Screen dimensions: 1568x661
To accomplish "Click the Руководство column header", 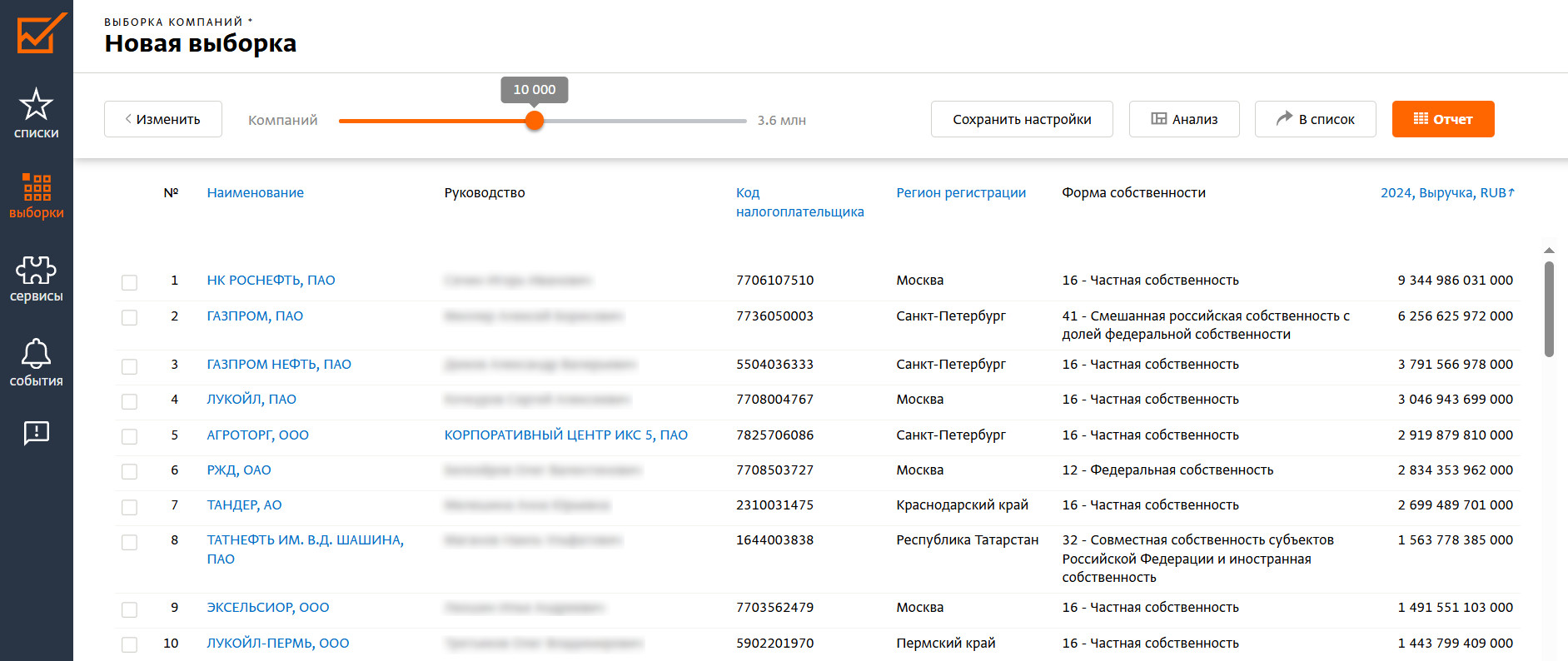I will pyautogui.click(x=484, y=192).
